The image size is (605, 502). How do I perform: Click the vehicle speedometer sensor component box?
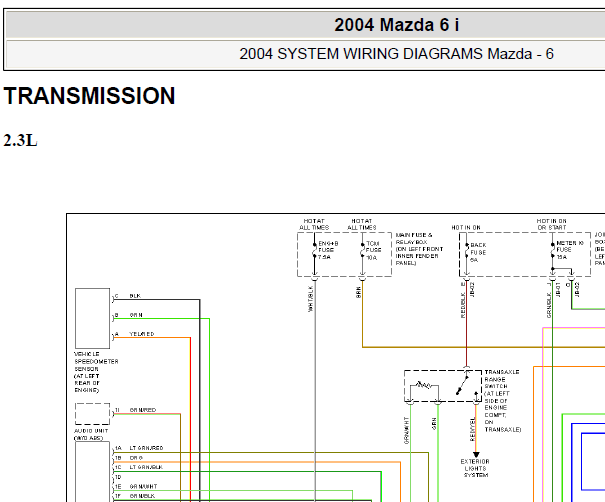[93, 318]
